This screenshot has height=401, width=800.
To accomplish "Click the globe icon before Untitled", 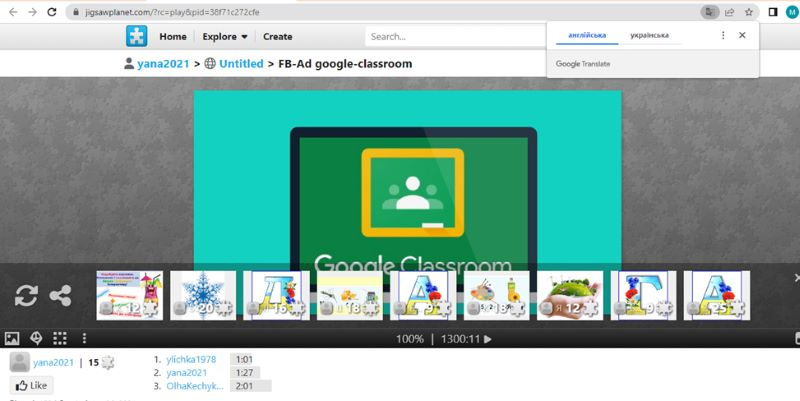I will (210, 64).
